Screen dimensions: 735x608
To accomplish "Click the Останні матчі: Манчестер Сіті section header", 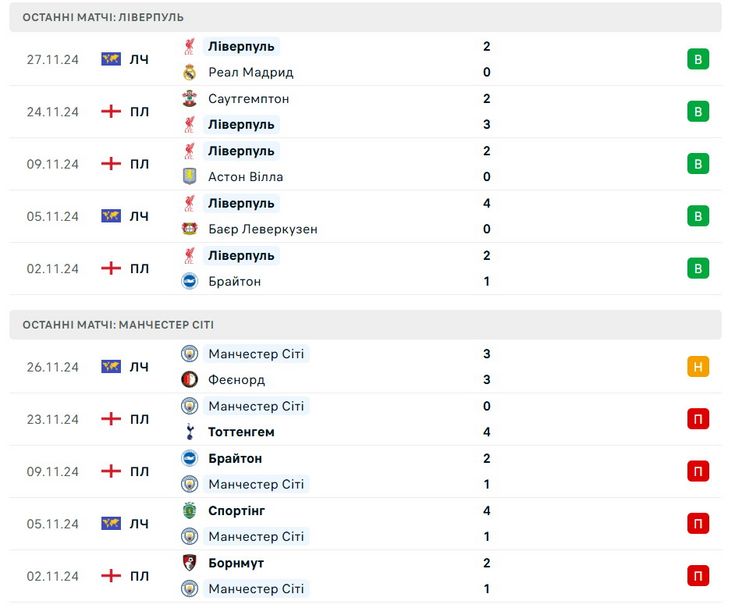I will click(365, 324).
